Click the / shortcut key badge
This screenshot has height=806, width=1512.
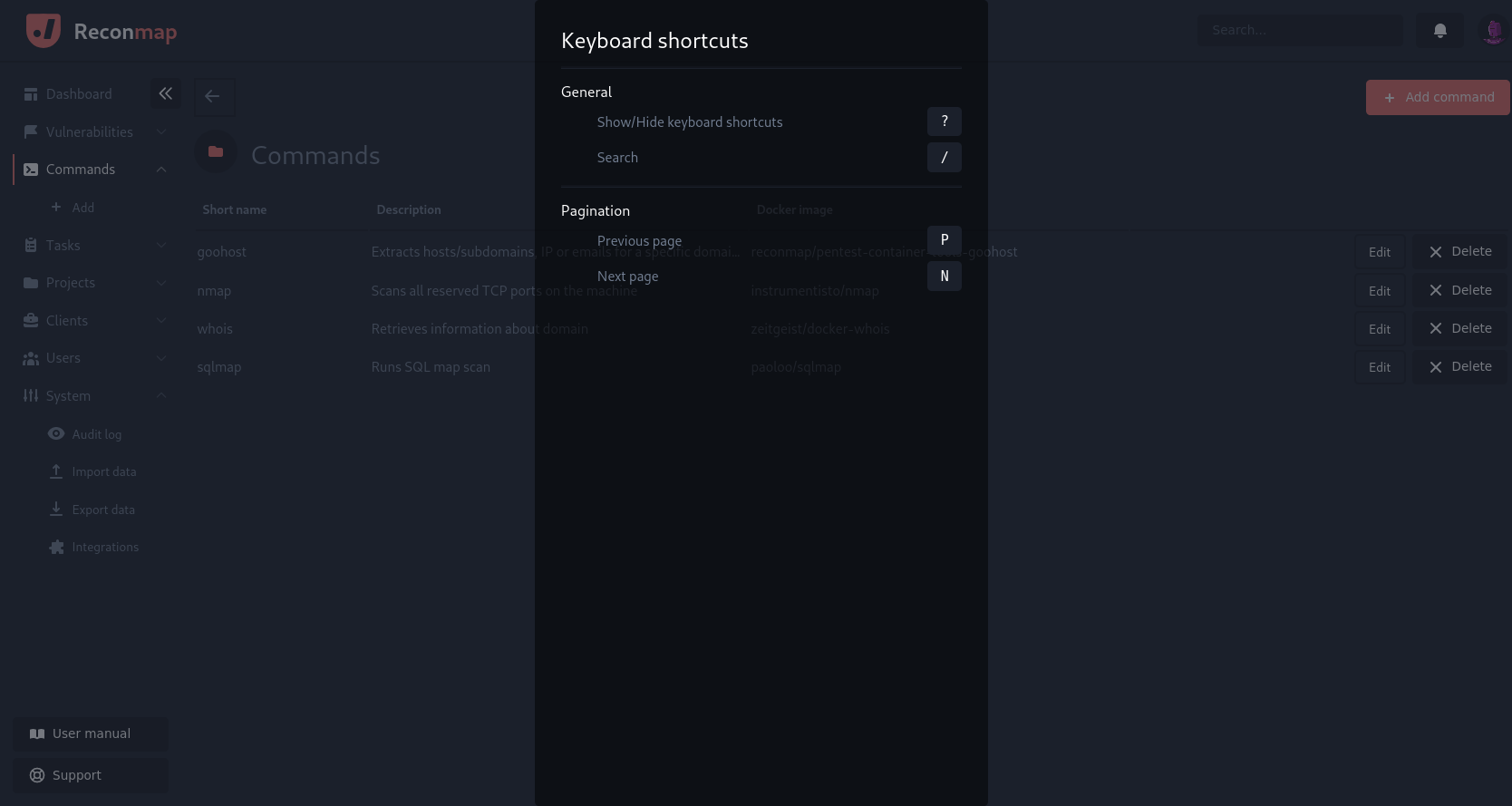click(x=945, y=158)
